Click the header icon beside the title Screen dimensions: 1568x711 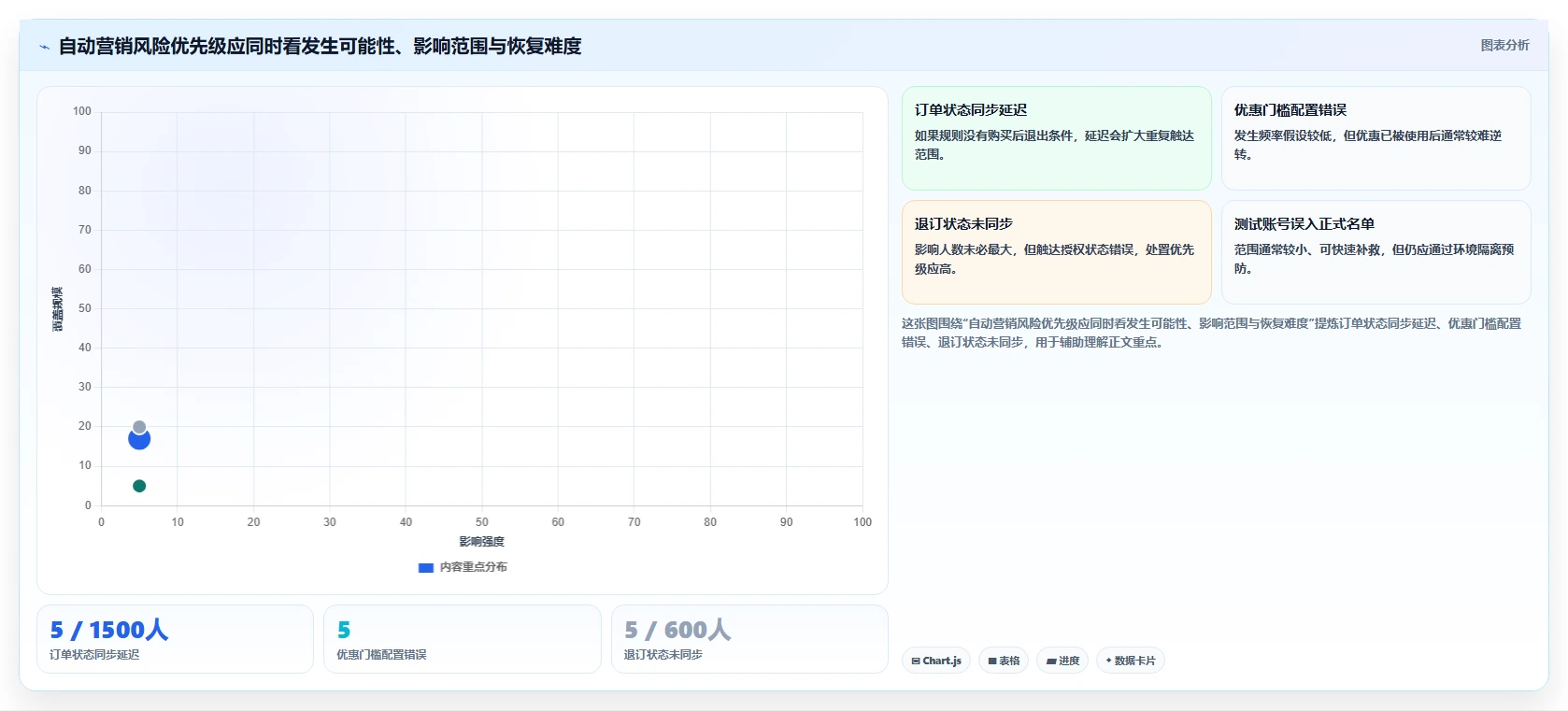point(44,47)
